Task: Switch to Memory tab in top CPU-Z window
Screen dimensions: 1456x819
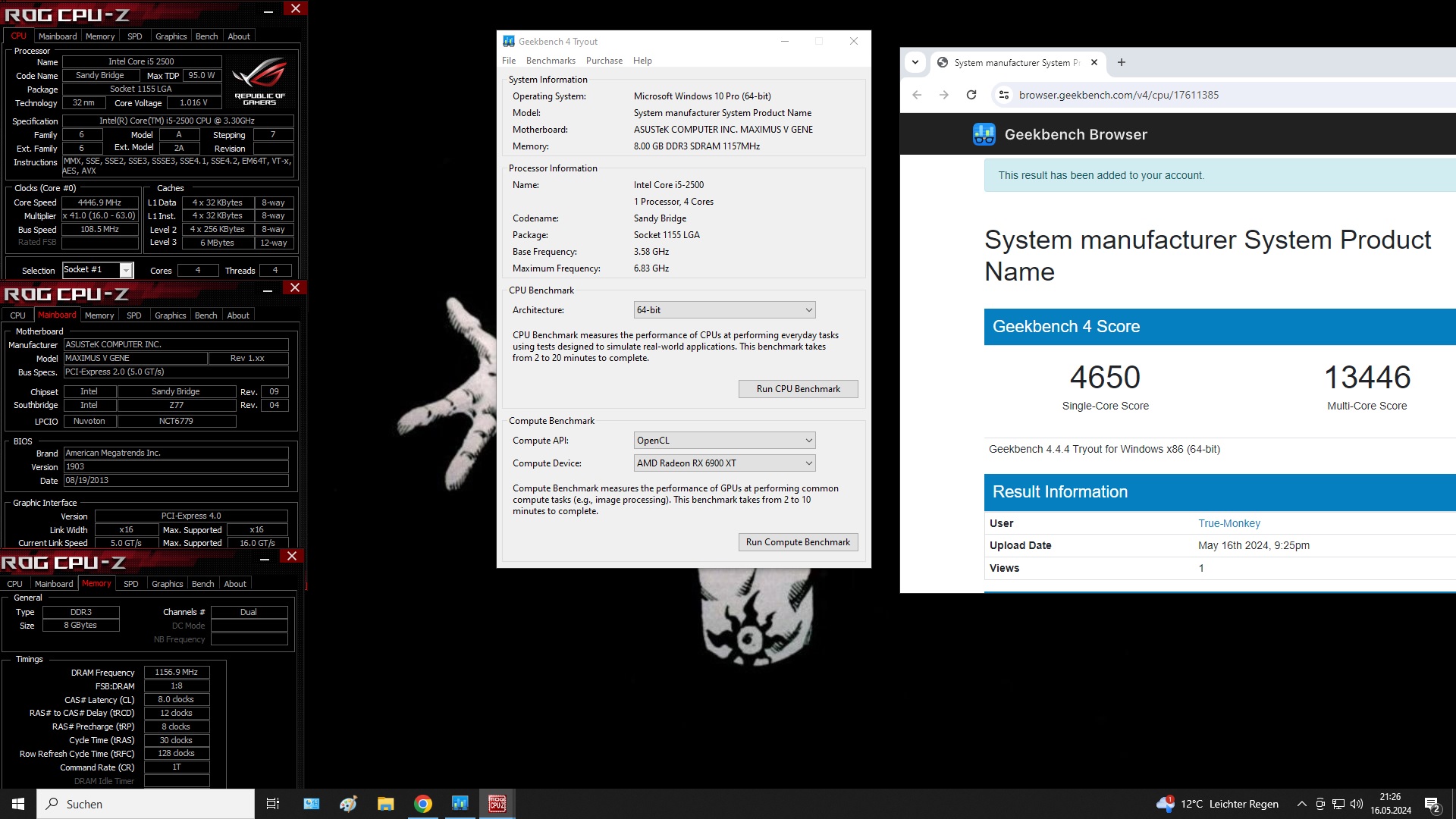Action: click(100, 36)
